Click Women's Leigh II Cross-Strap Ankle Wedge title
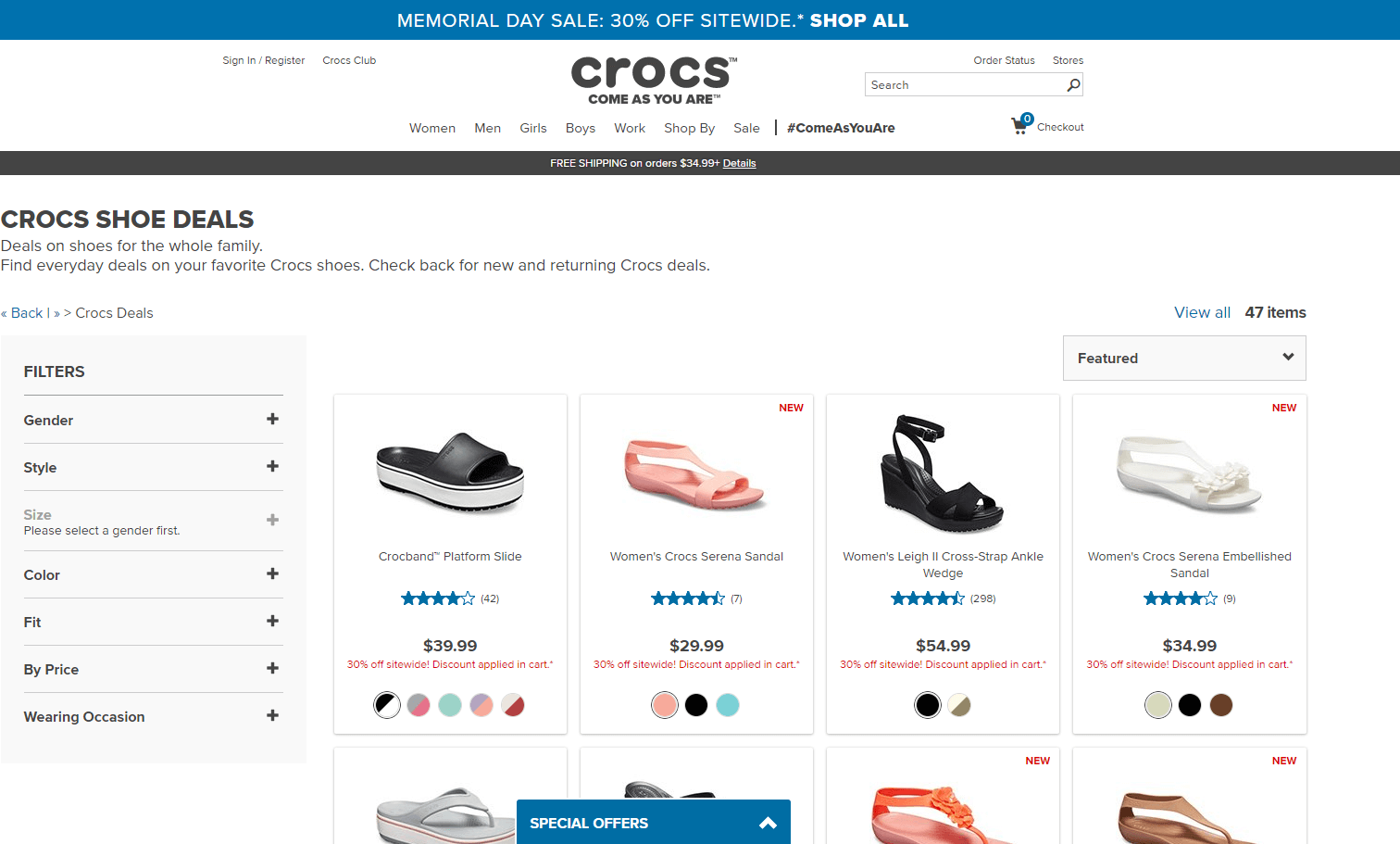The image size is (1400, 844). [943, 565]
